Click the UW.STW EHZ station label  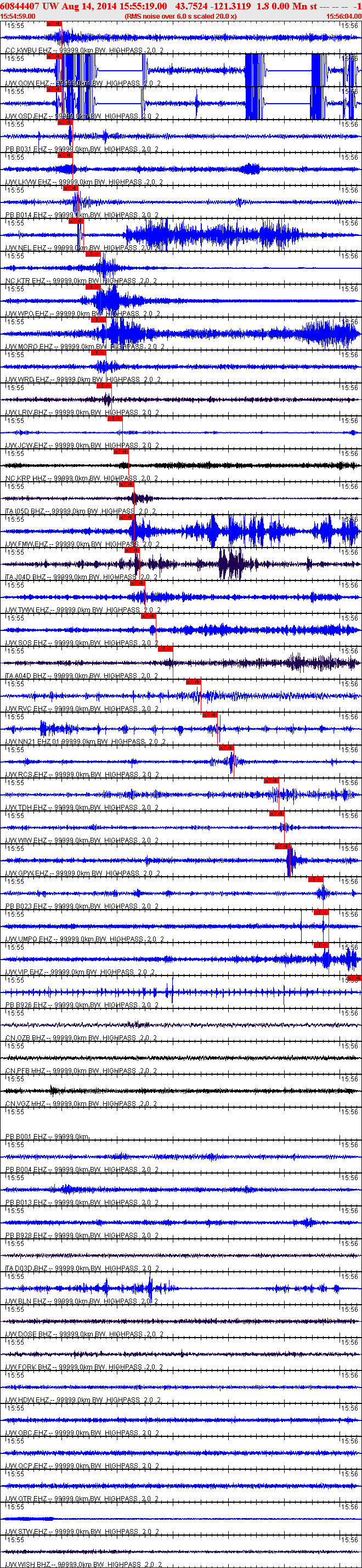(x=83, y=1531)
